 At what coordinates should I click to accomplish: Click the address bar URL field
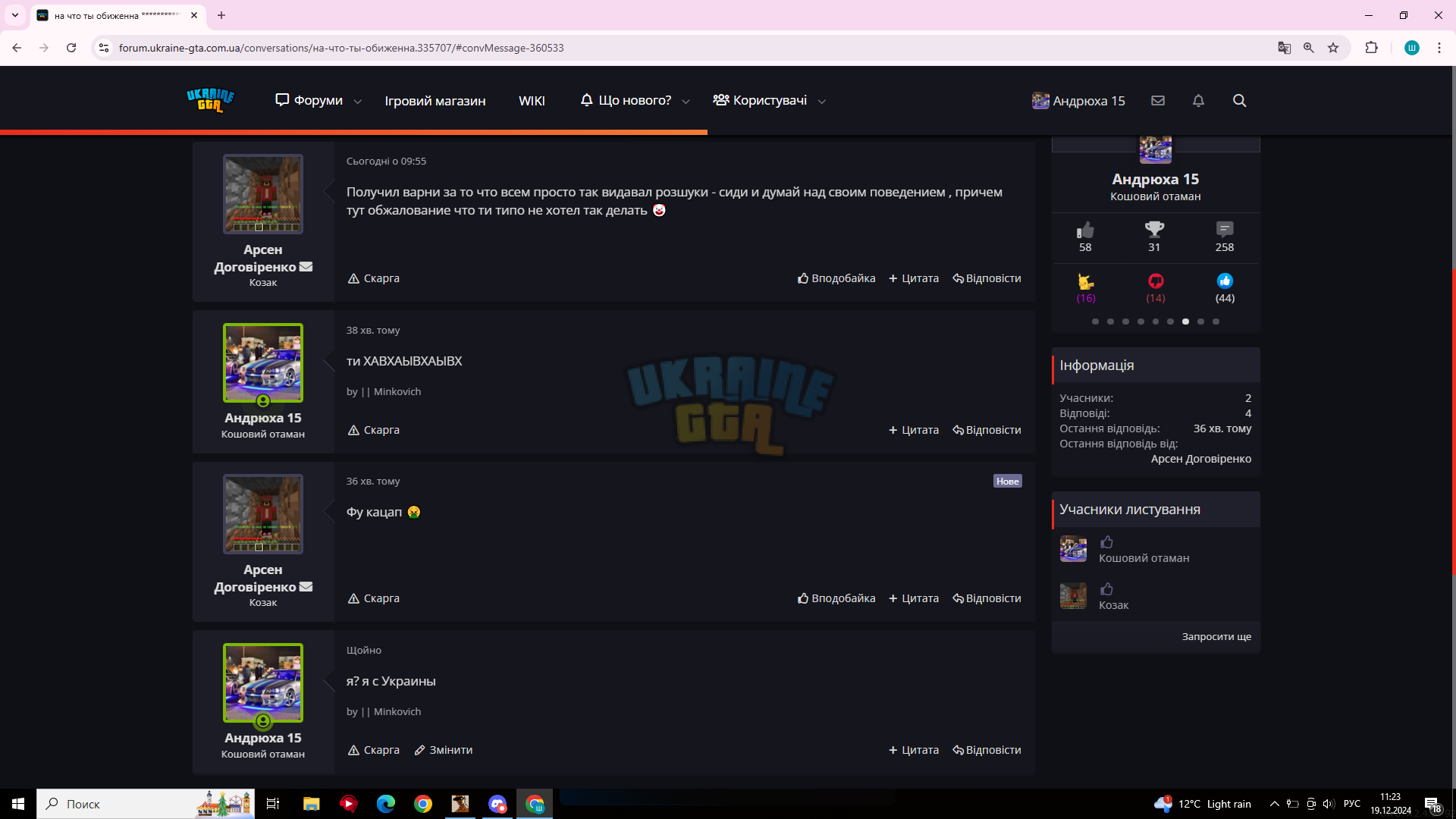pyautogui.click(x=682, y=48)
